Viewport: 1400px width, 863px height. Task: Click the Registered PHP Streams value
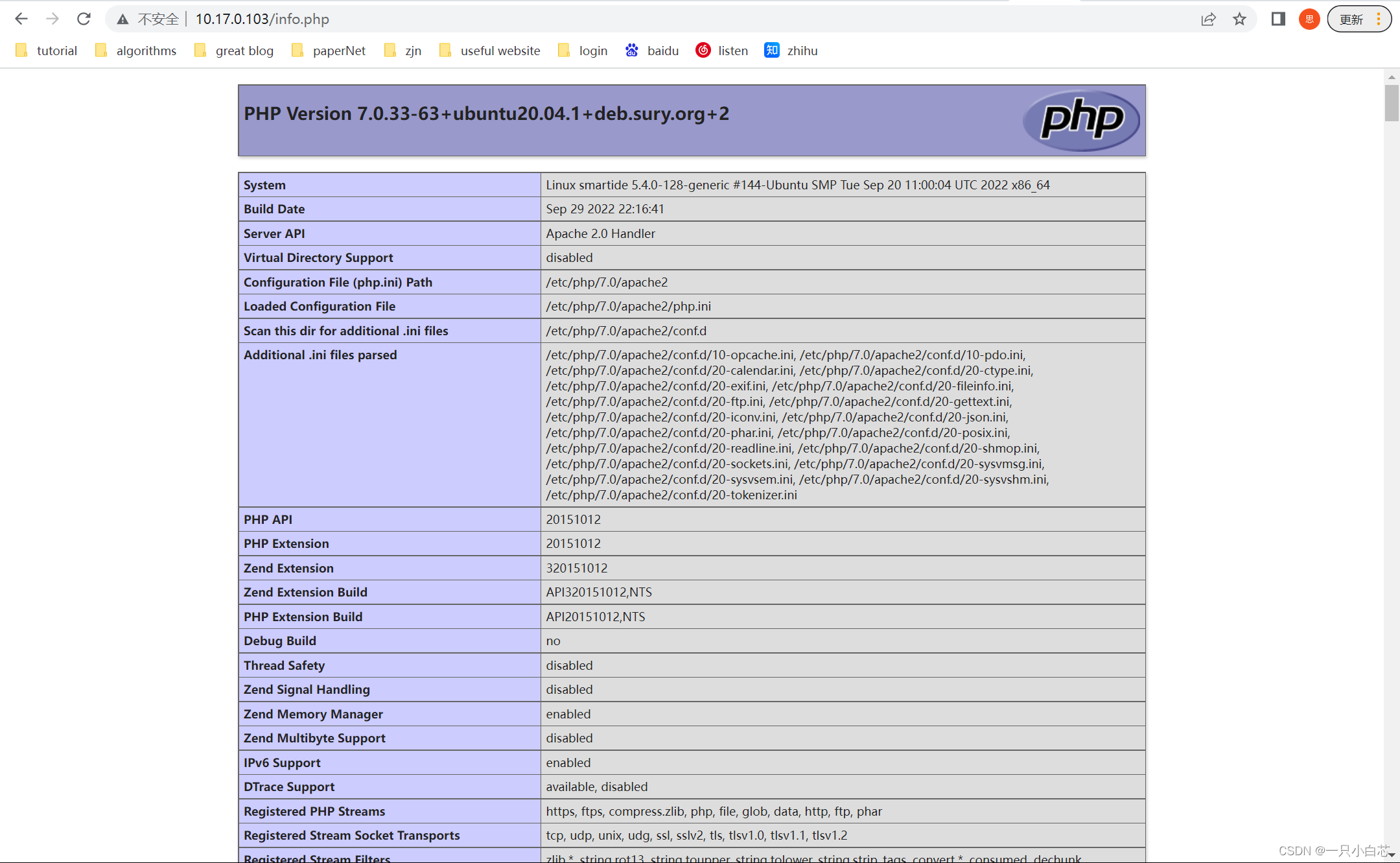[x=714, y=812]
